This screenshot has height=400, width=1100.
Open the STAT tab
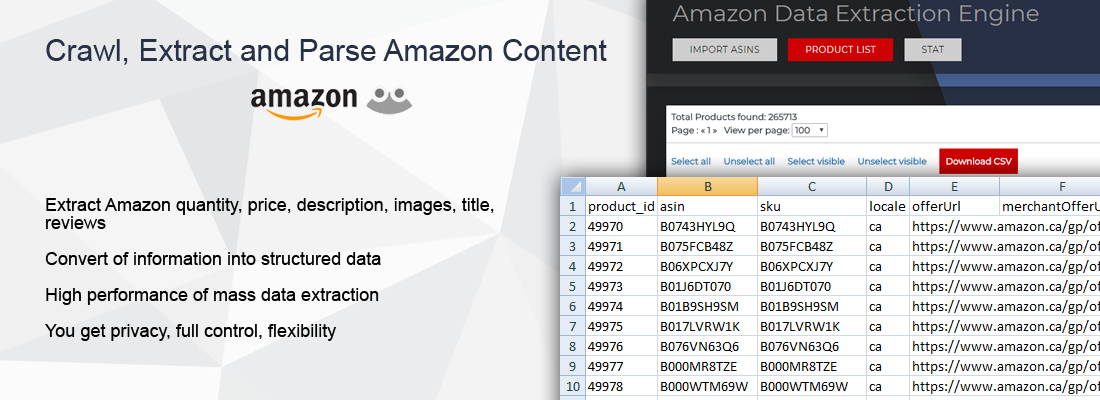pyautogui.click(x=932, y=50)
